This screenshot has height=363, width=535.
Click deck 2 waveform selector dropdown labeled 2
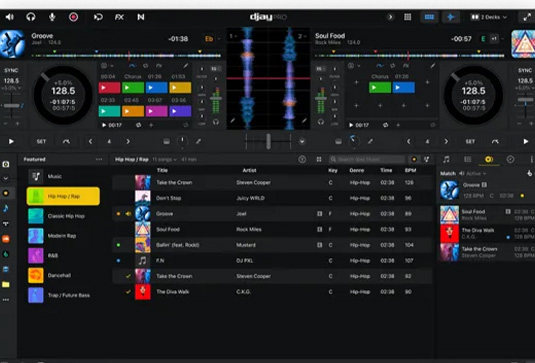pos(302,36)
